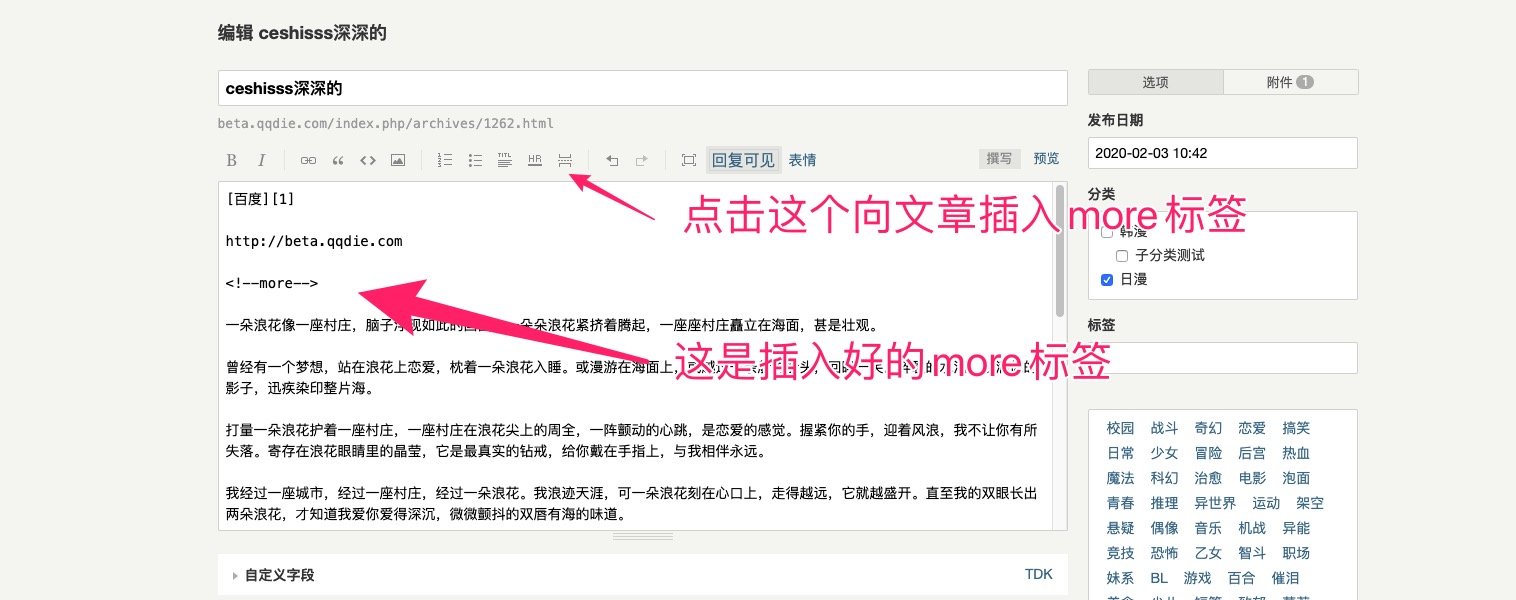Screen dimensions: 1516x600
Task: Insert a blockquote using the quote icon
Action: [337, 160]
